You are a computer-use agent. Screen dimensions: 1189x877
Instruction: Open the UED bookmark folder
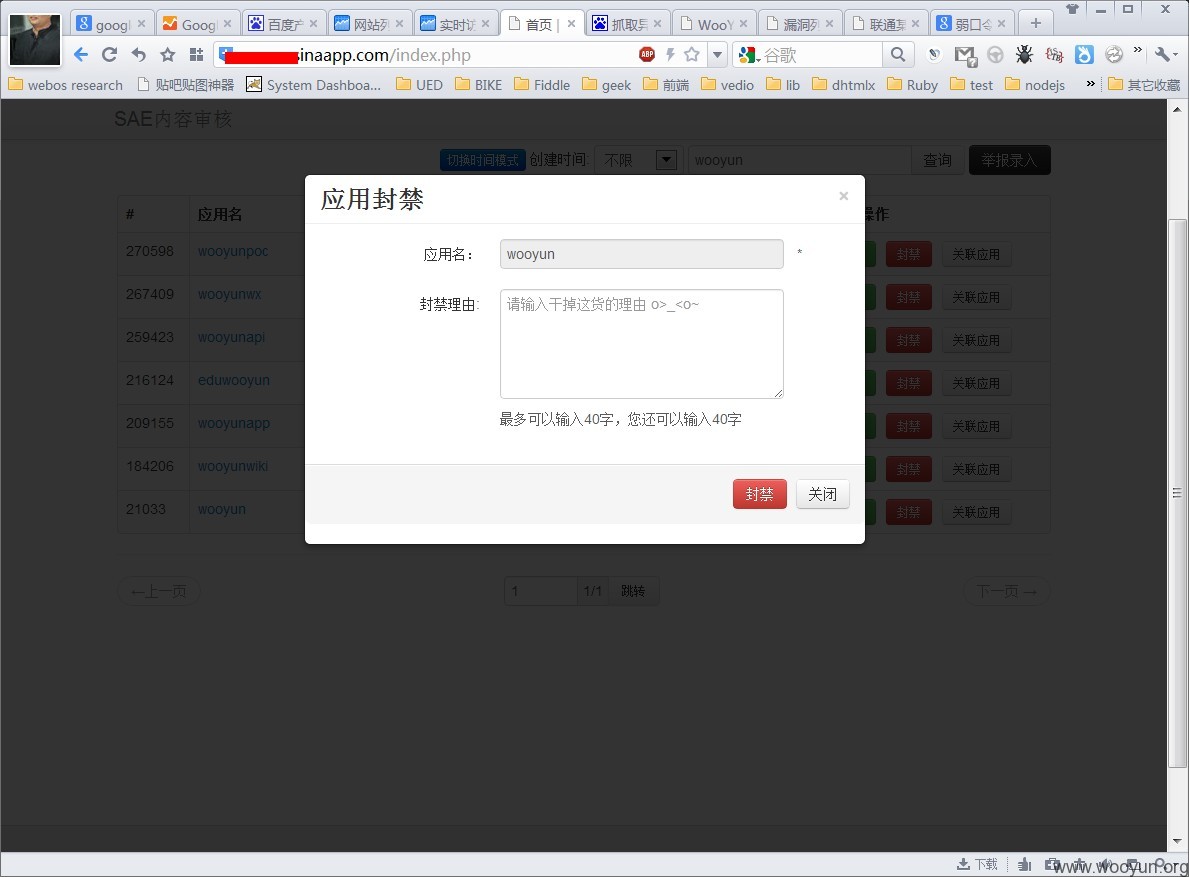pos(419,85)
